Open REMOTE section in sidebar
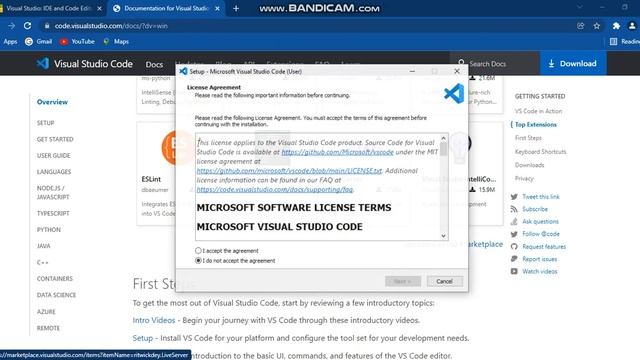The height and width of the screenshot is (360, 640). (48, 328)
